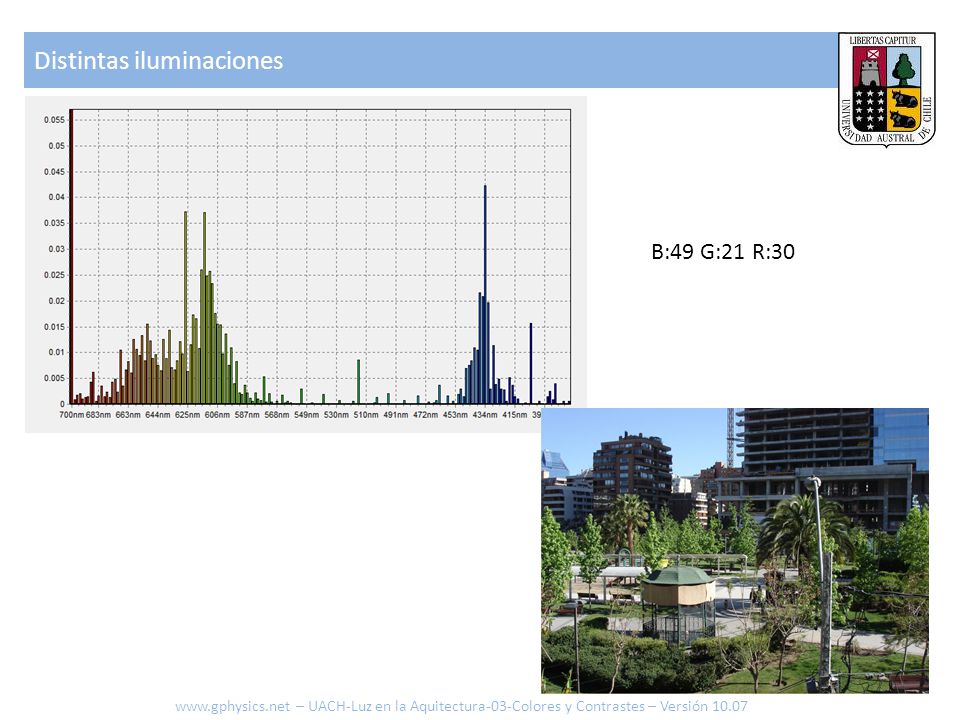The image size is (960, 720).
Task: Click the '530nm' axis label
Action: (x=336, y=415)
